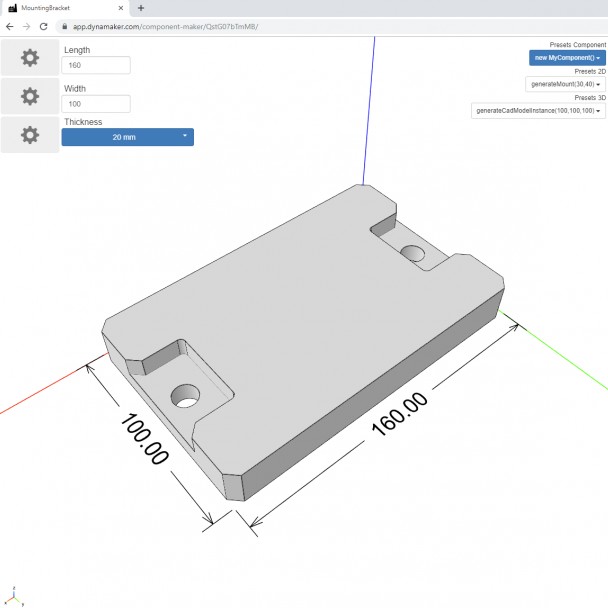
Task: Click the 160.00 dimension label
Action: pyautogui.click(x=399, y=414)
